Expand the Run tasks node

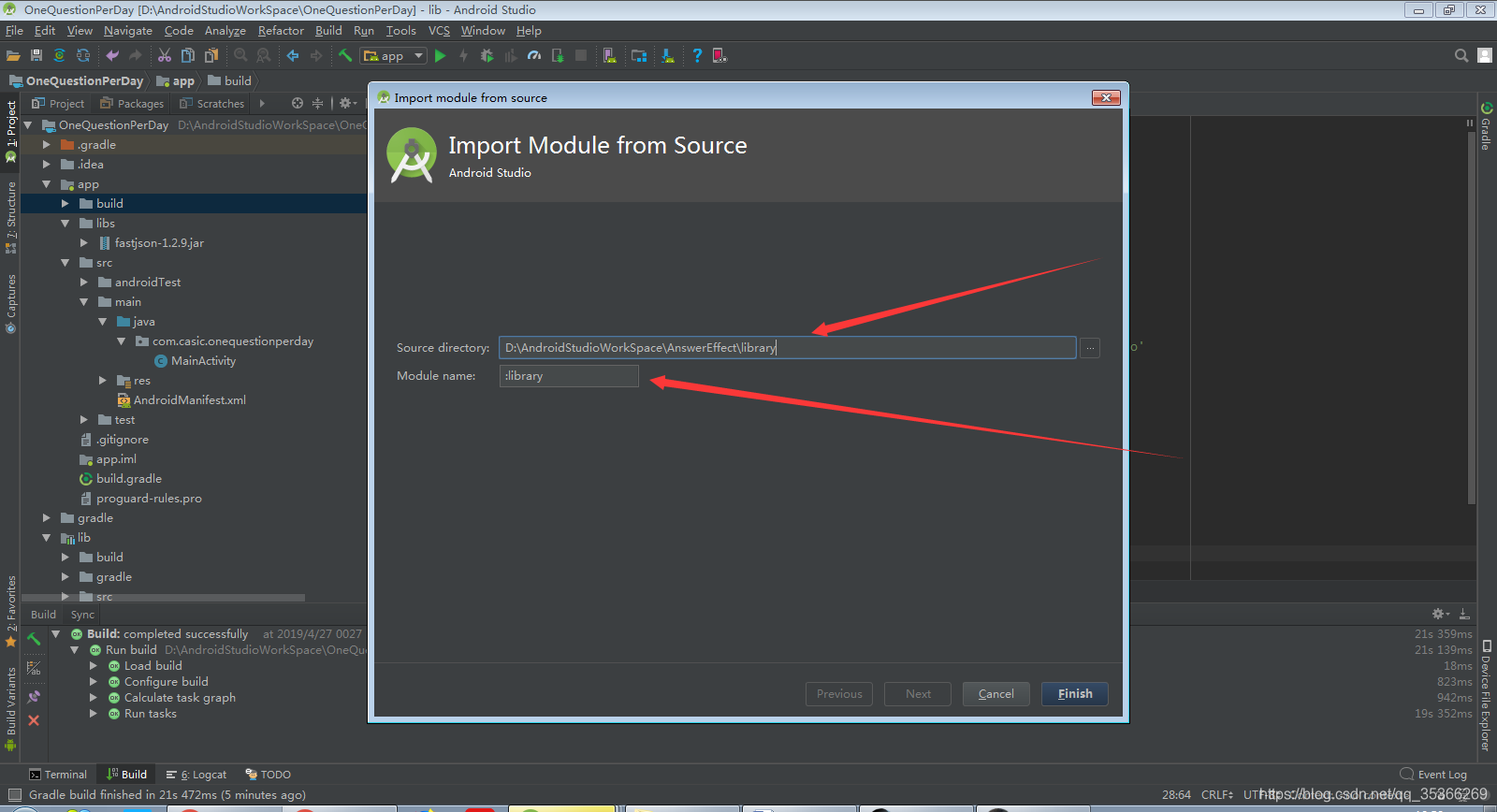[93, 714]
